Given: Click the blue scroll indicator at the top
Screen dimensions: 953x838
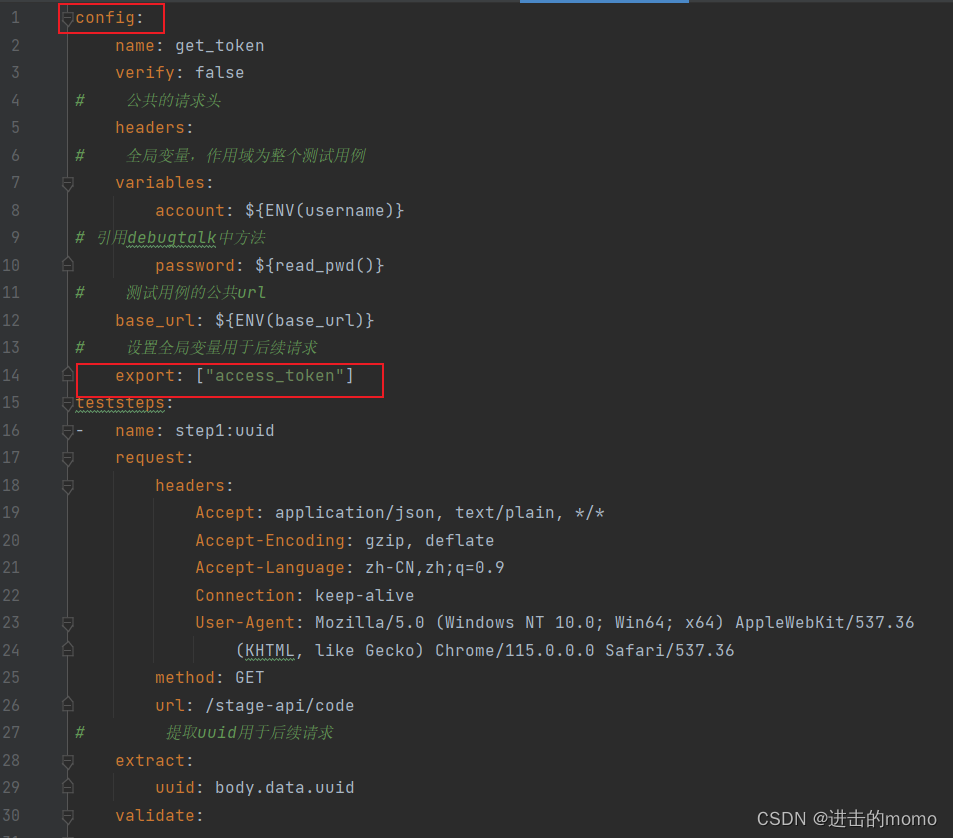Looking at the screenshot, I should coord(604,3).
